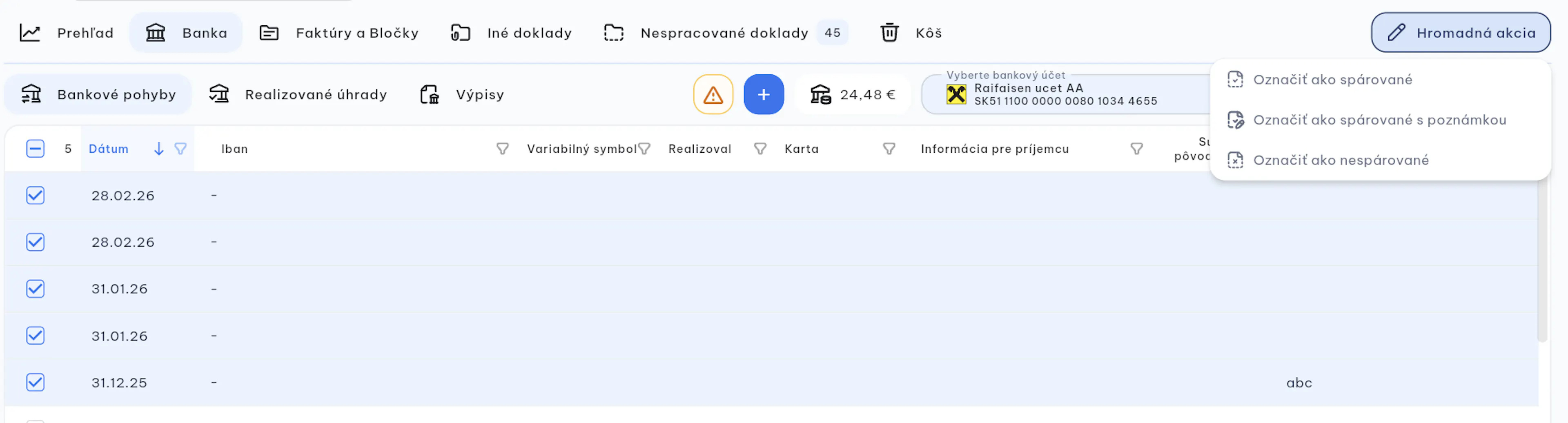Viewport: 1568px width, 423px height.
Task: Open the Iban column filter funnel
Action: click(502, 149)
